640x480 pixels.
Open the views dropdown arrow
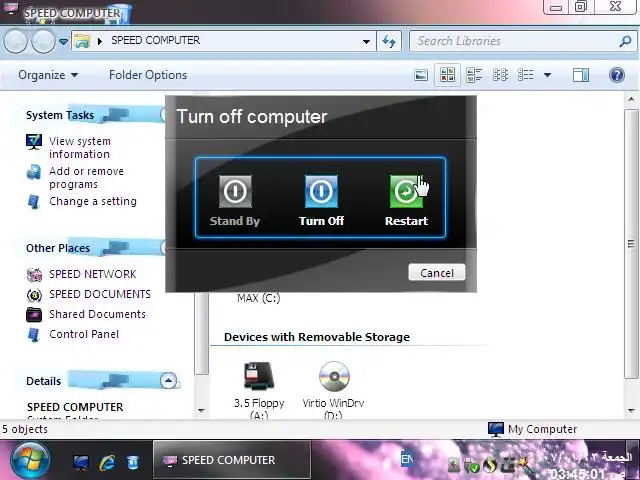(547, 75)
